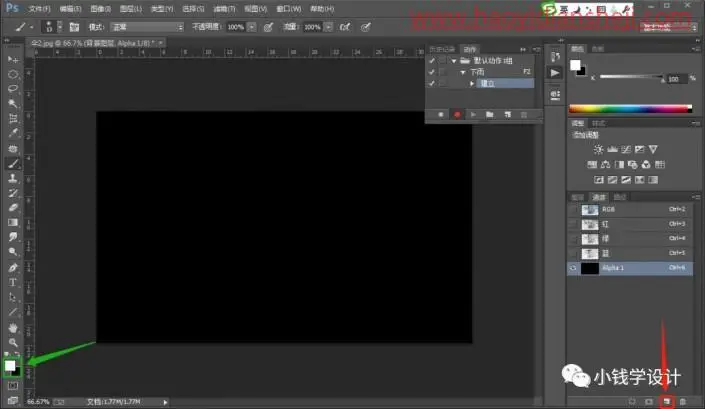Collapse the 默认动作 set triangle
The image size is (705, 409).
pyautogui.click(x=454, y=60)
